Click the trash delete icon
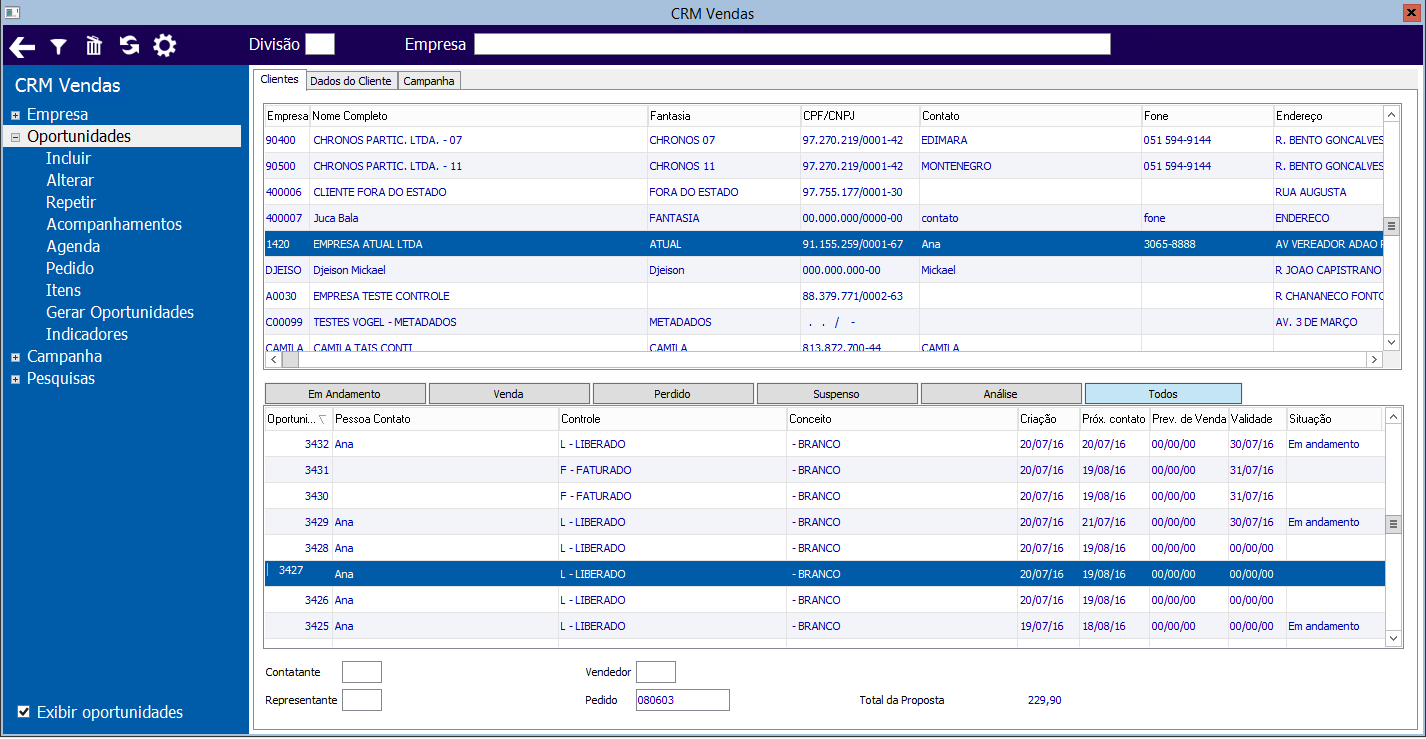The width and height of the screenshot is (1426, 739). click(x=94, y=45)
